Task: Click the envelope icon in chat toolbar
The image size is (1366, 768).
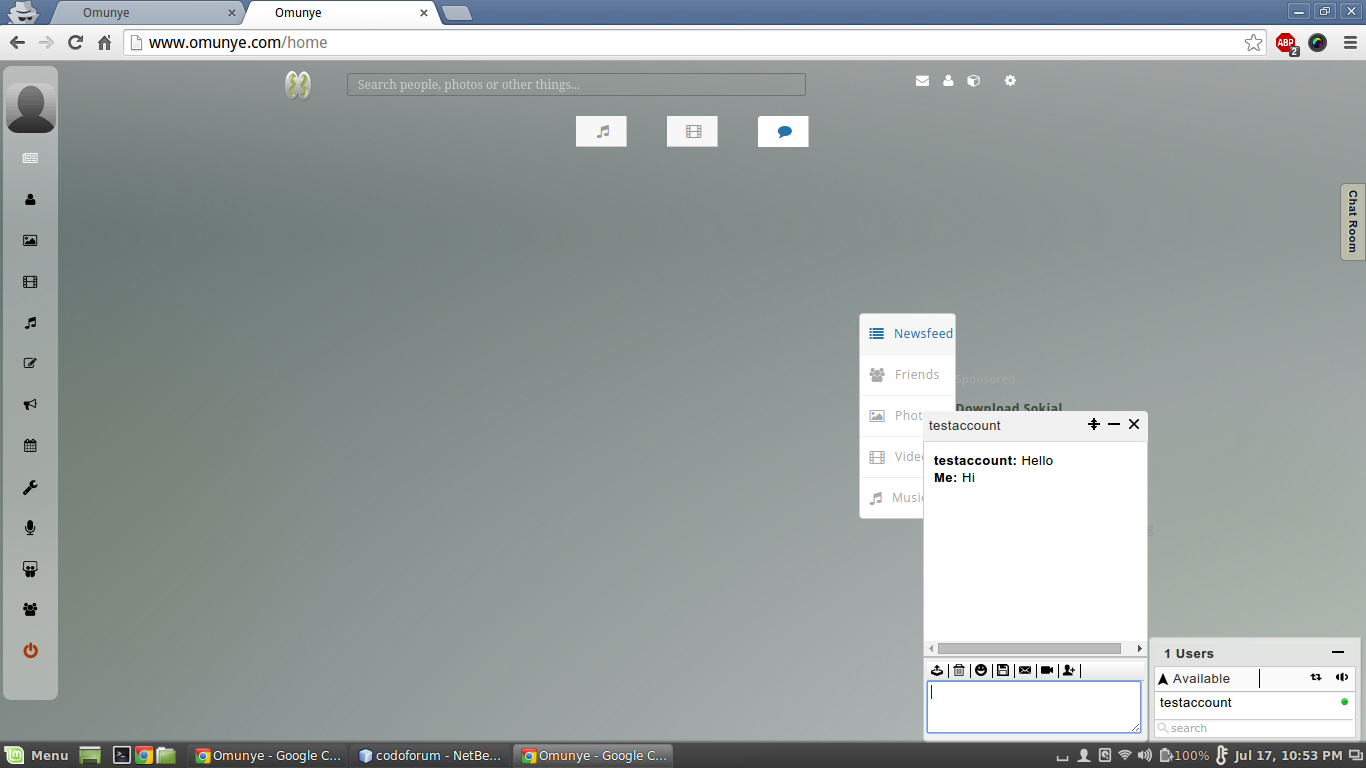Action: [1025, 670]
